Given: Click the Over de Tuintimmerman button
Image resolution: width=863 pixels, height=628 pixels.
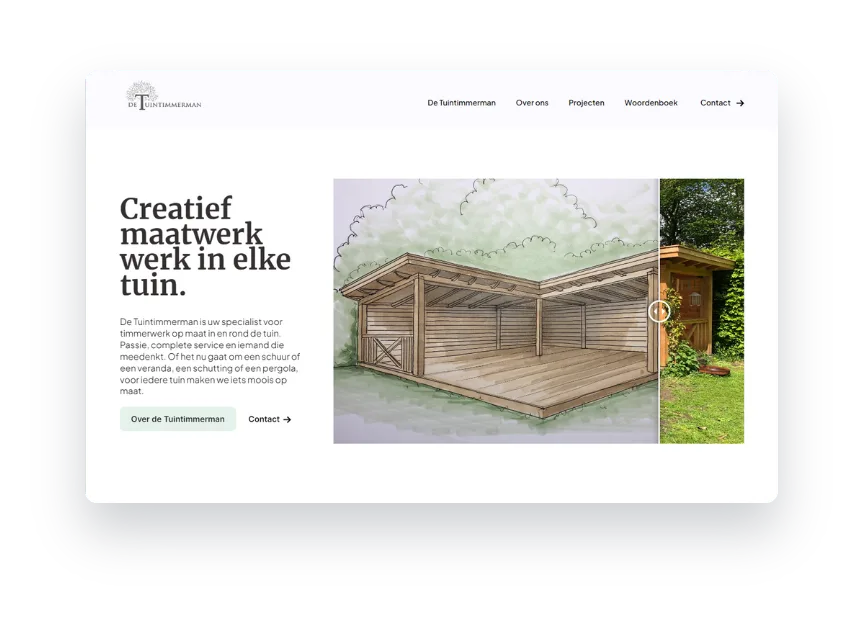Looking at the screenshot, I should 178,419.
